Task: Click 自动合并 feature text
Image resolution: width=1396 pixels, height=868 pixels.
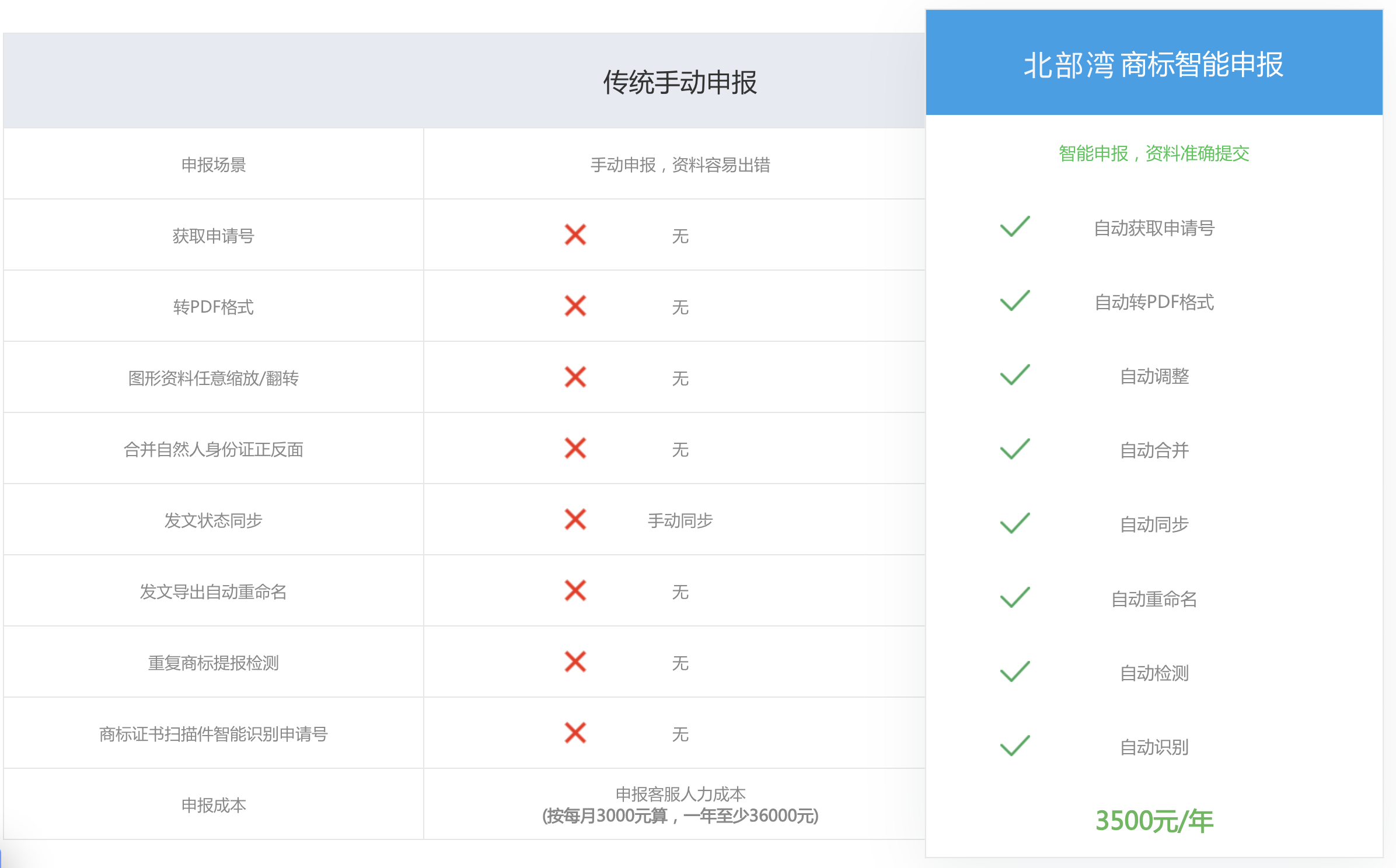Action: coord(1154,450)
